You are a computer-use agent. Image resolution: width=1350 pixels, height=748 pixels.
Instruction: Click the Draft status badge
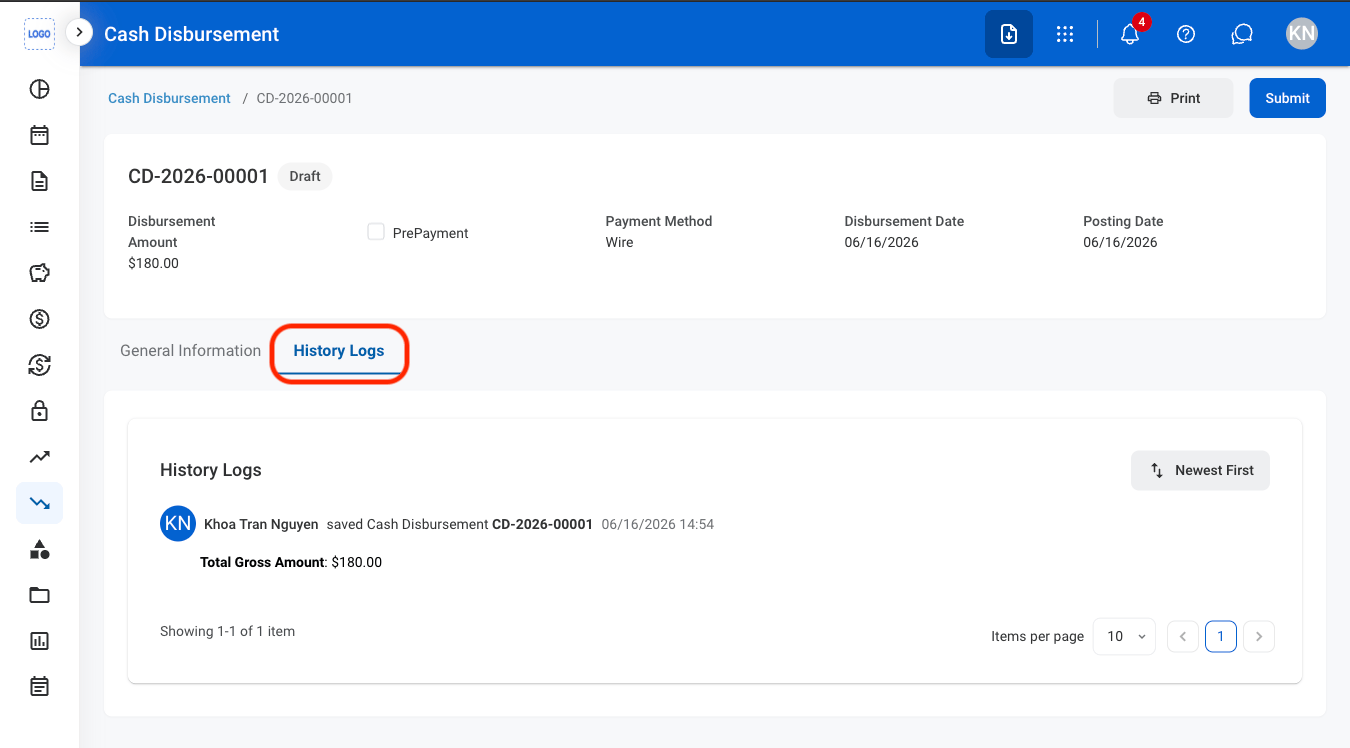pos(305,176)
